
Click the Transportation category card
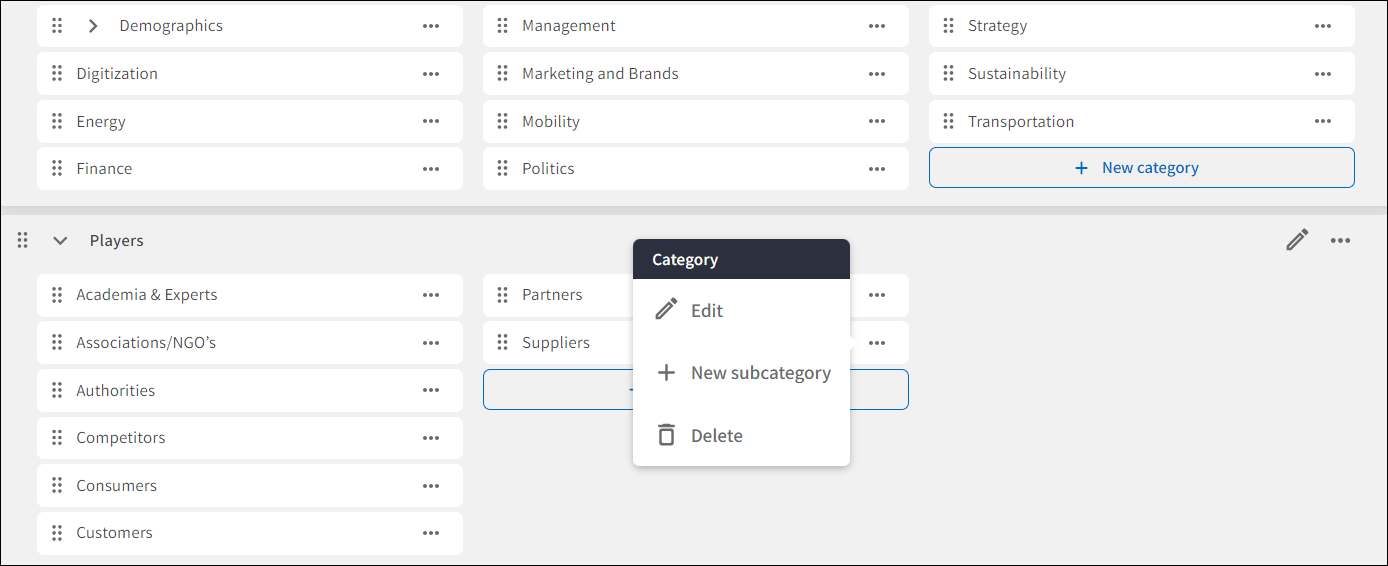(x=1100, y=122)
